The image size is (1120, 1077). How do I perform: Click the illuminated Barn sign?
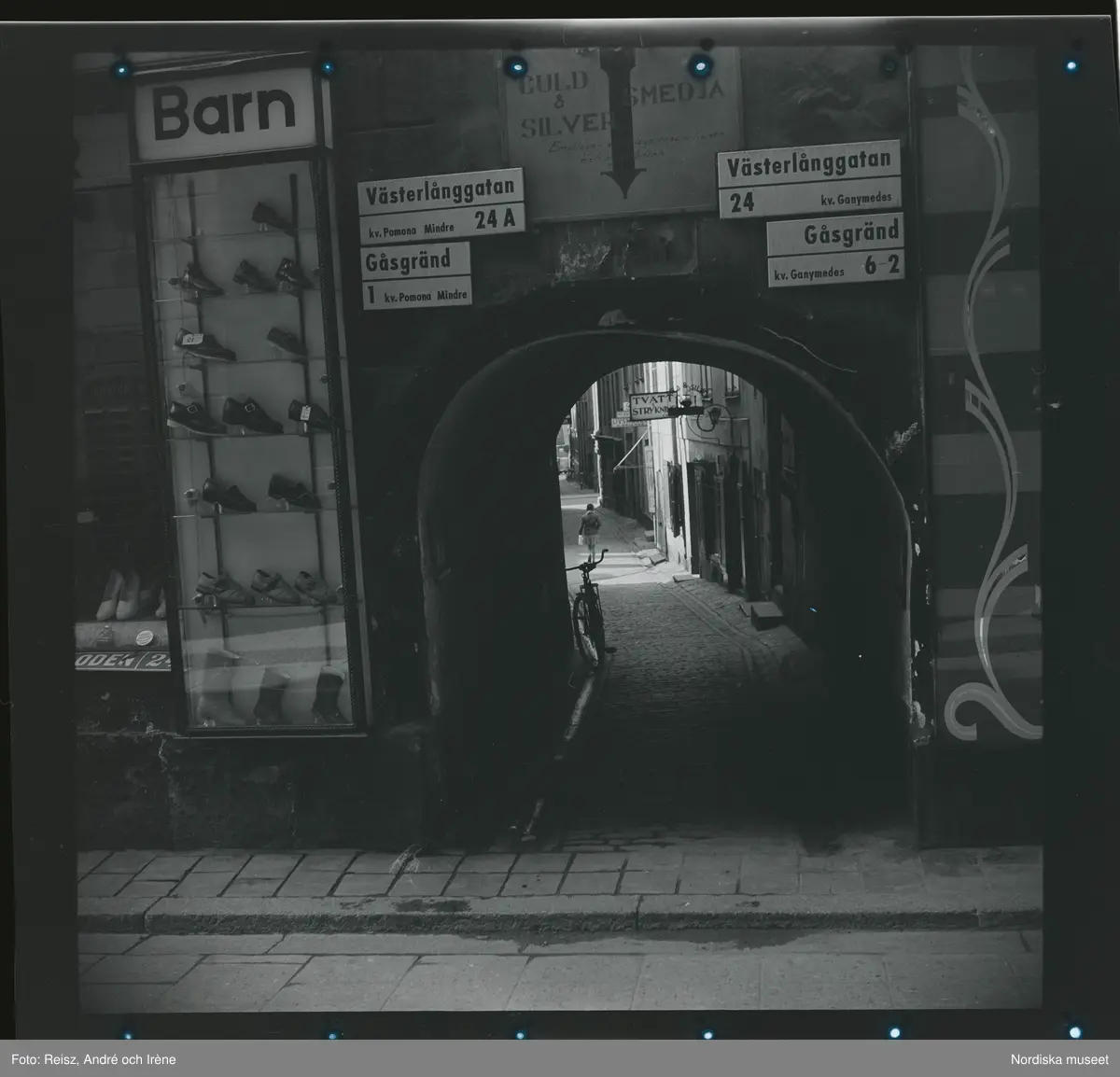tap(223, 111)
